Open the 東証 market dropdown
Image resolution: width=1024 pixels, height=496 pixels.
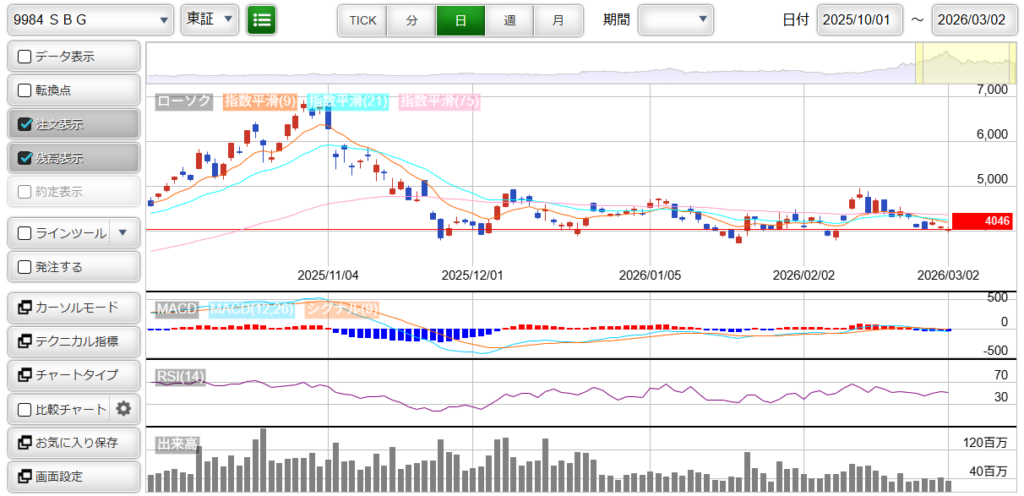pyautogui.click(x=210, y=19)
